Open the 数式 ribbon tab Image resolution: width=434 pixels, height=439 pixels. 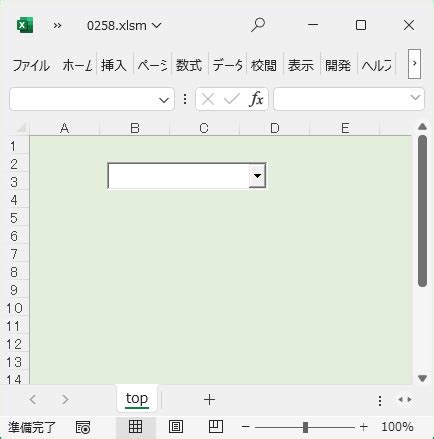[189, 65]
